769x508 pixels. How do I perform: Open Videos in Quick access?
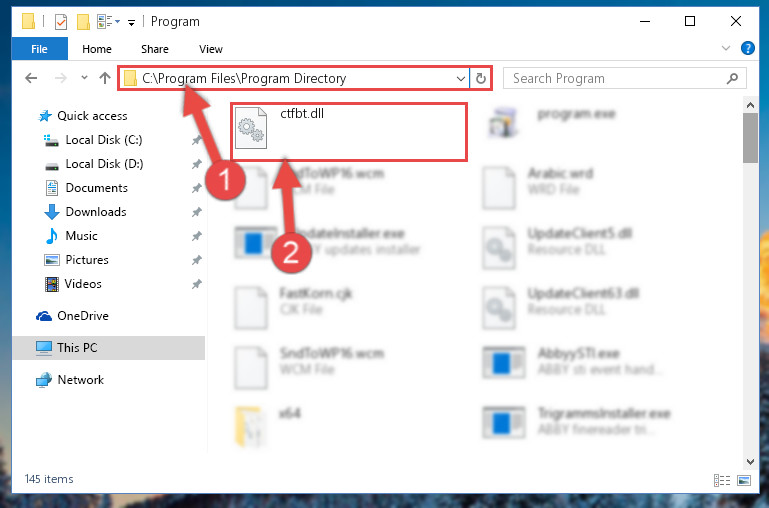click(83, 284)
